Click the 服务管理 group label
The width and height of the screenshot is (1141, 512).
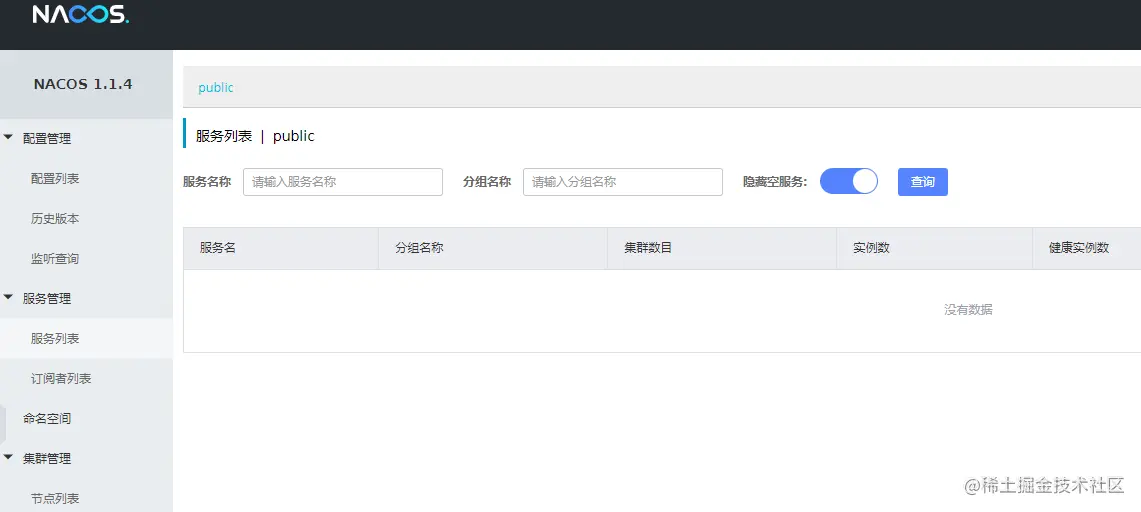click(47, 298)
